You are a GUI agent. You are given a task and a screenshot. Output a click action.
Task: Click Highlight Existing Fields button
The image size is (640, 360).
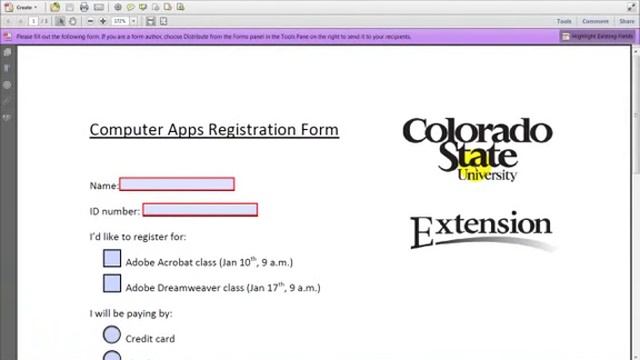click(x=598, y=36)
